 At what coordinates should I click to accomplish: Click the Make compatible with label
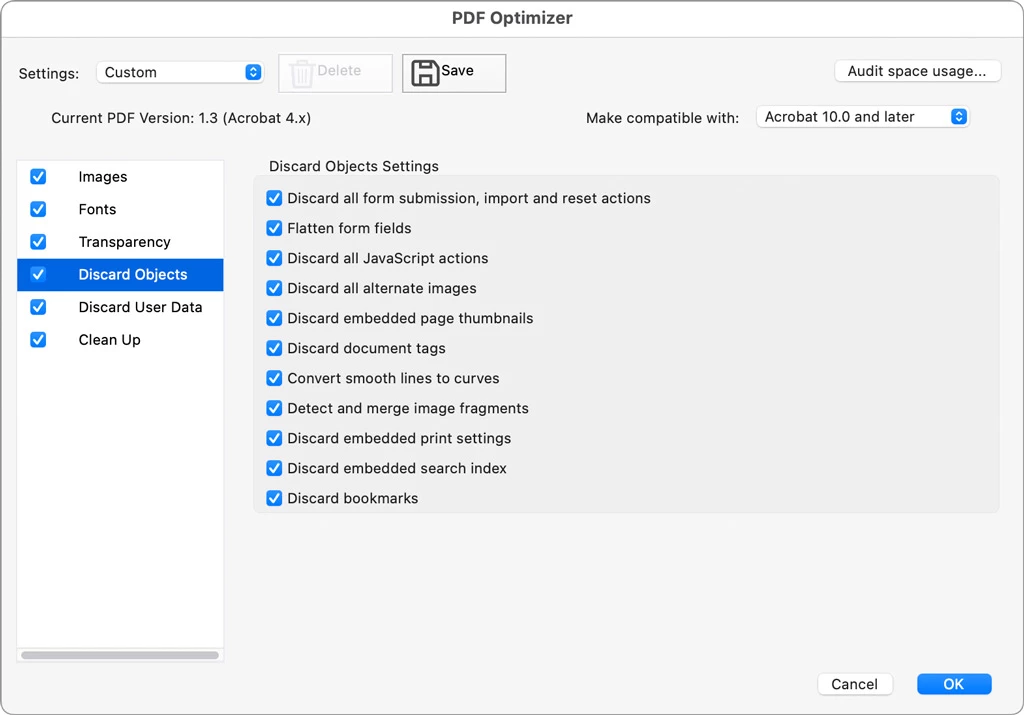(662, 118)
